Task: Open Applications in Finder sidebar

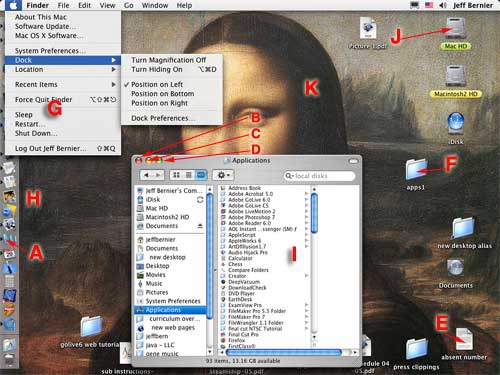Action: coord(170,310)
